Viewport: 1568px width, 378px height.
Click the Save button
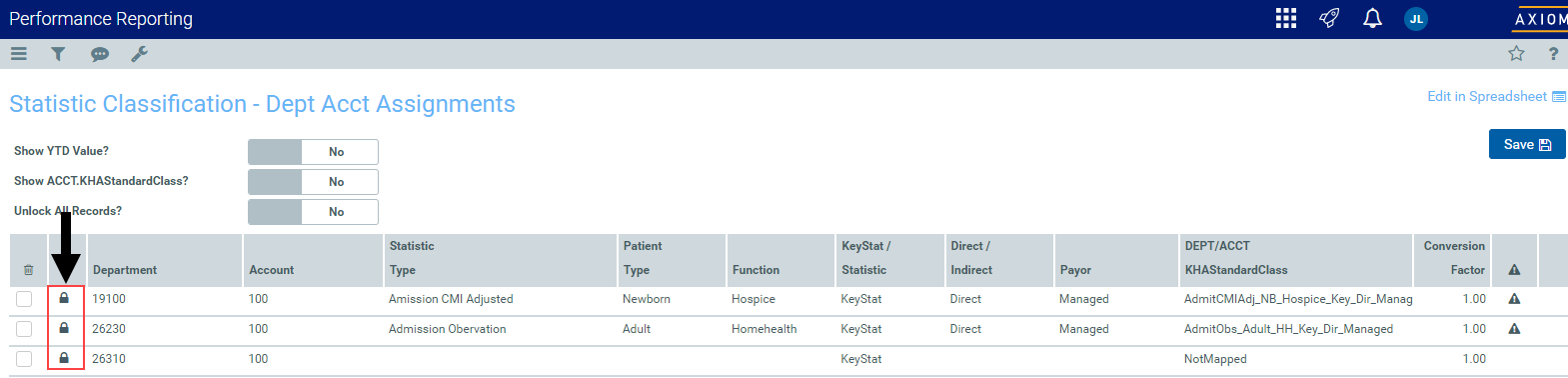tap(1527, 144)
